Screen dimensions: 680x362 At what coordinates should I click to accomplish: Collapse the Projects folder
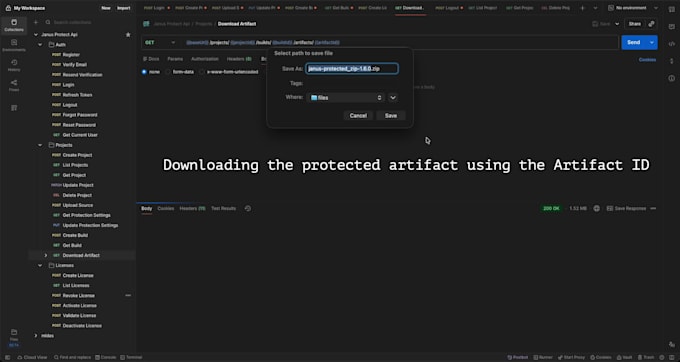(40, 145)
